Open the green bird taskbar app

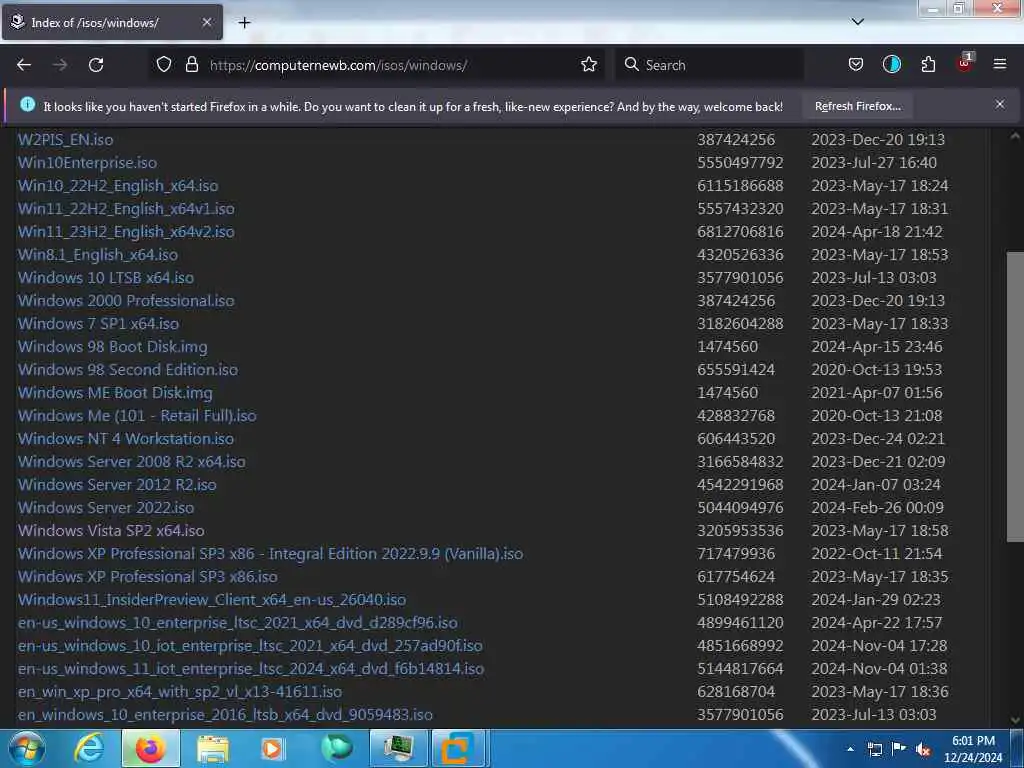click(x=336, y=748)
